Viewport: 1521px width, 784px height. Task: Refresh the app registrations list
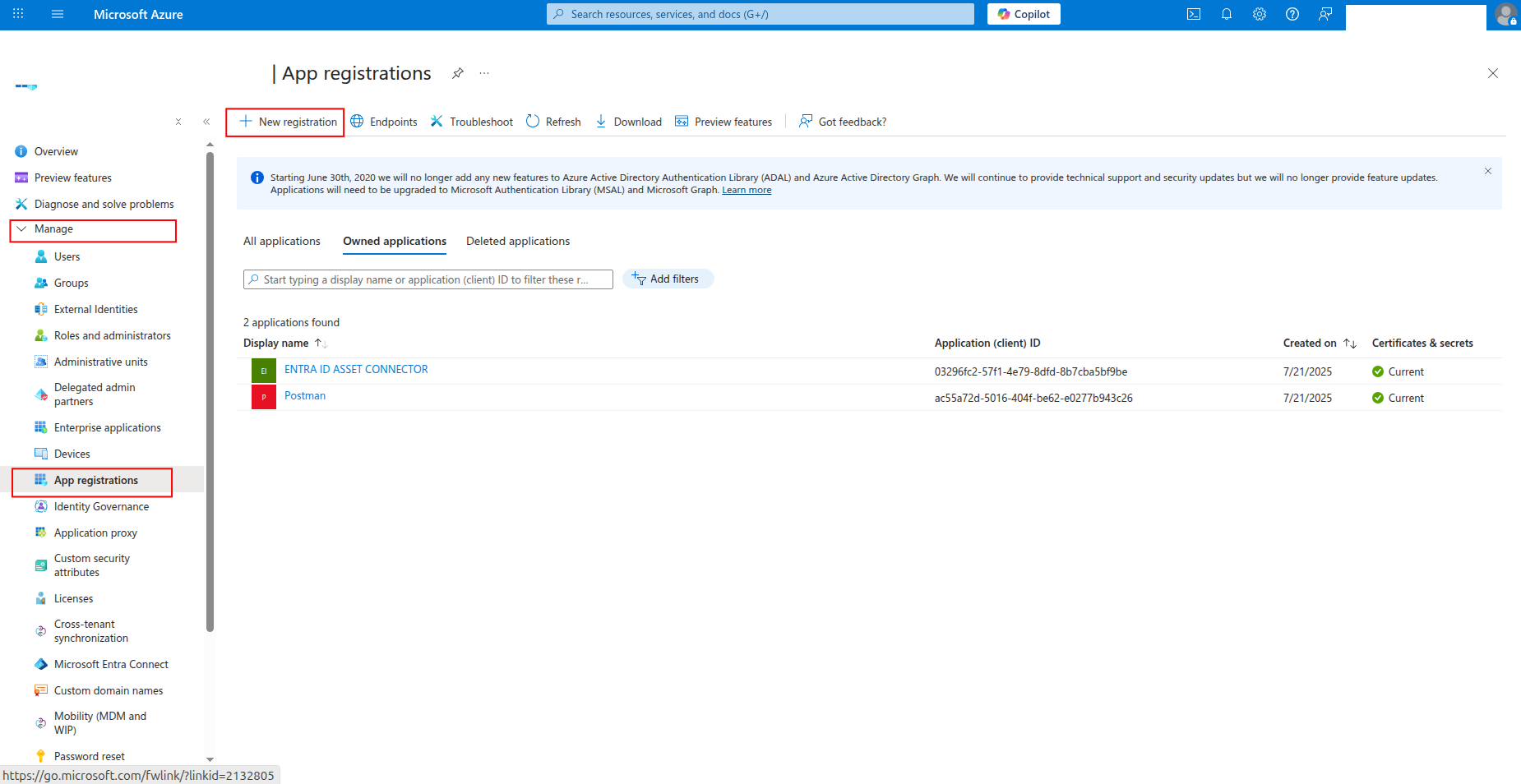(x=553, y=122)
